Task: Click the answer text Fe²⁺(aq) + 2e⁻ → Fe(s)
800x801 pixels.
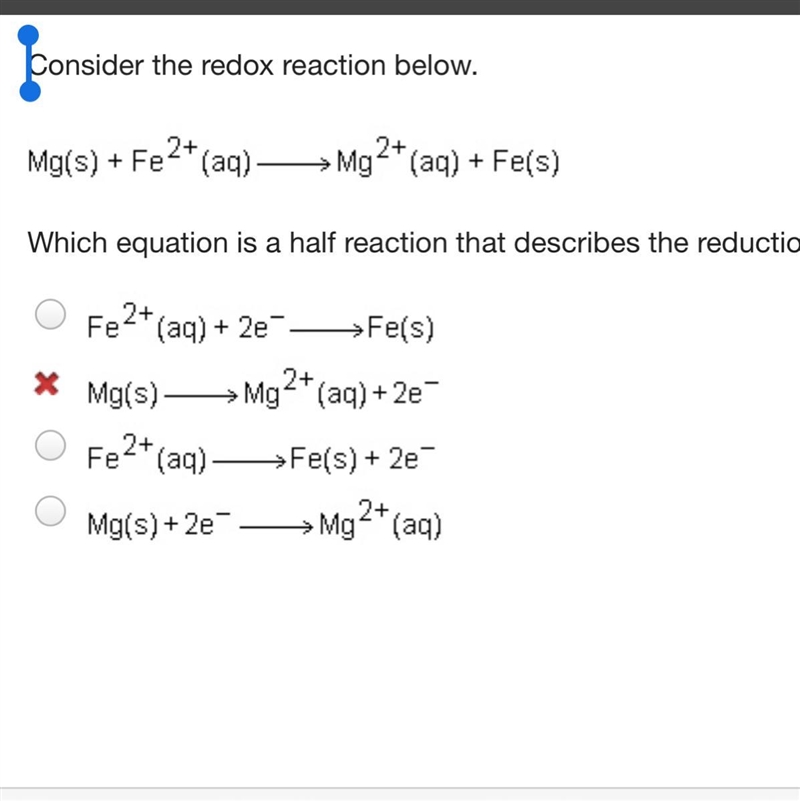Action: tap(261, 323)
